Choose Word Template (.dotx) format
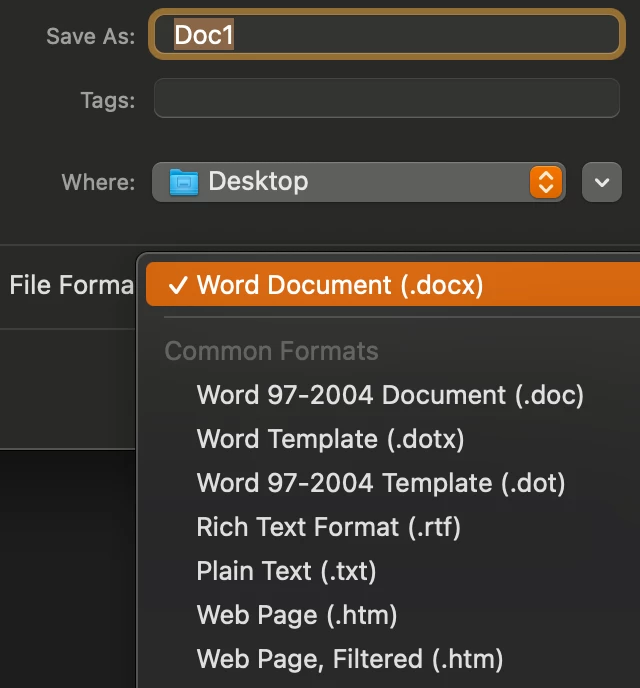640x688 pixels. (330, 439)
